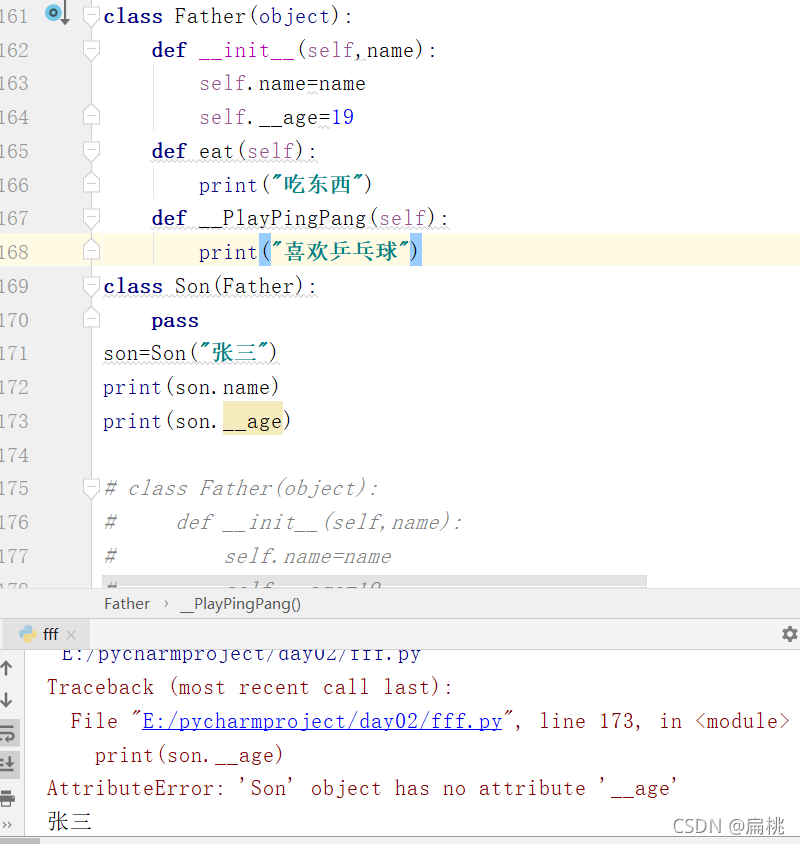
Task: Click the print icon in run toolbar
Action: tap(7, 798)
